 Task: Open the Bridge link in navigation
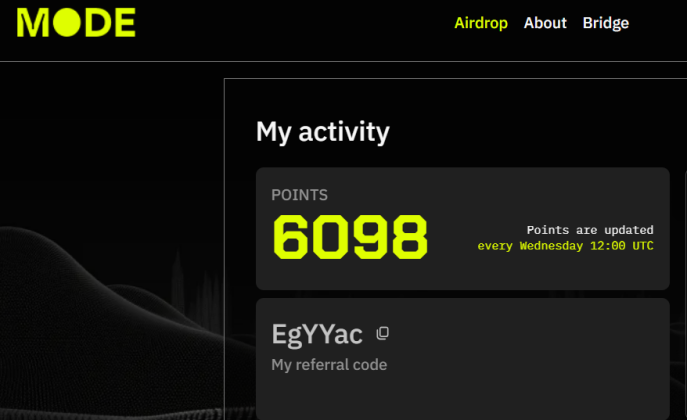(606, 23)
